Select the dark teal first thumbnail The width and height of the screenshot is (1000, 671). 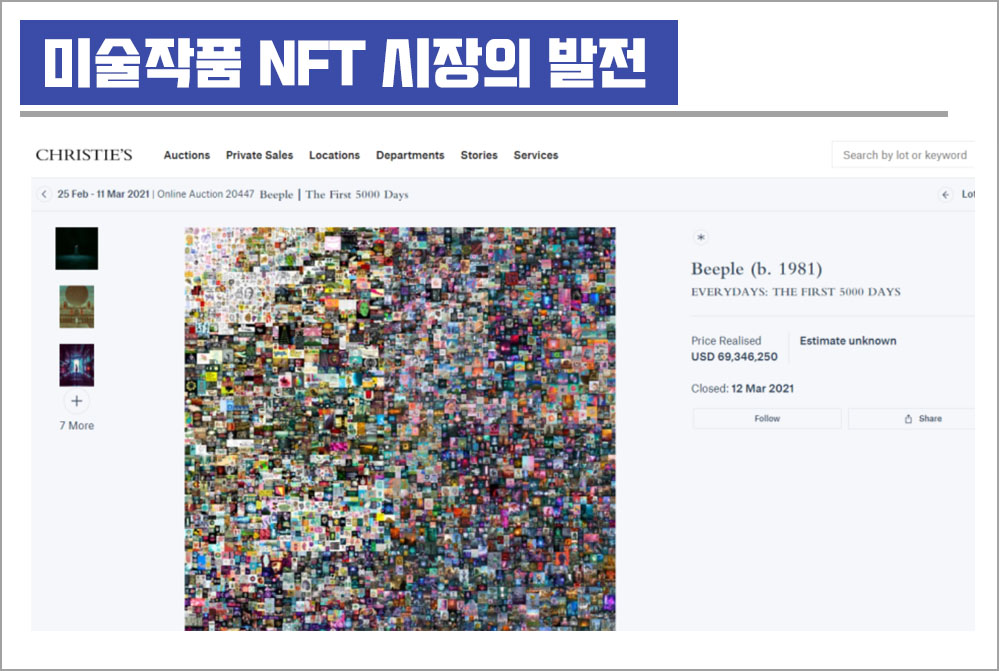point(77,248)
